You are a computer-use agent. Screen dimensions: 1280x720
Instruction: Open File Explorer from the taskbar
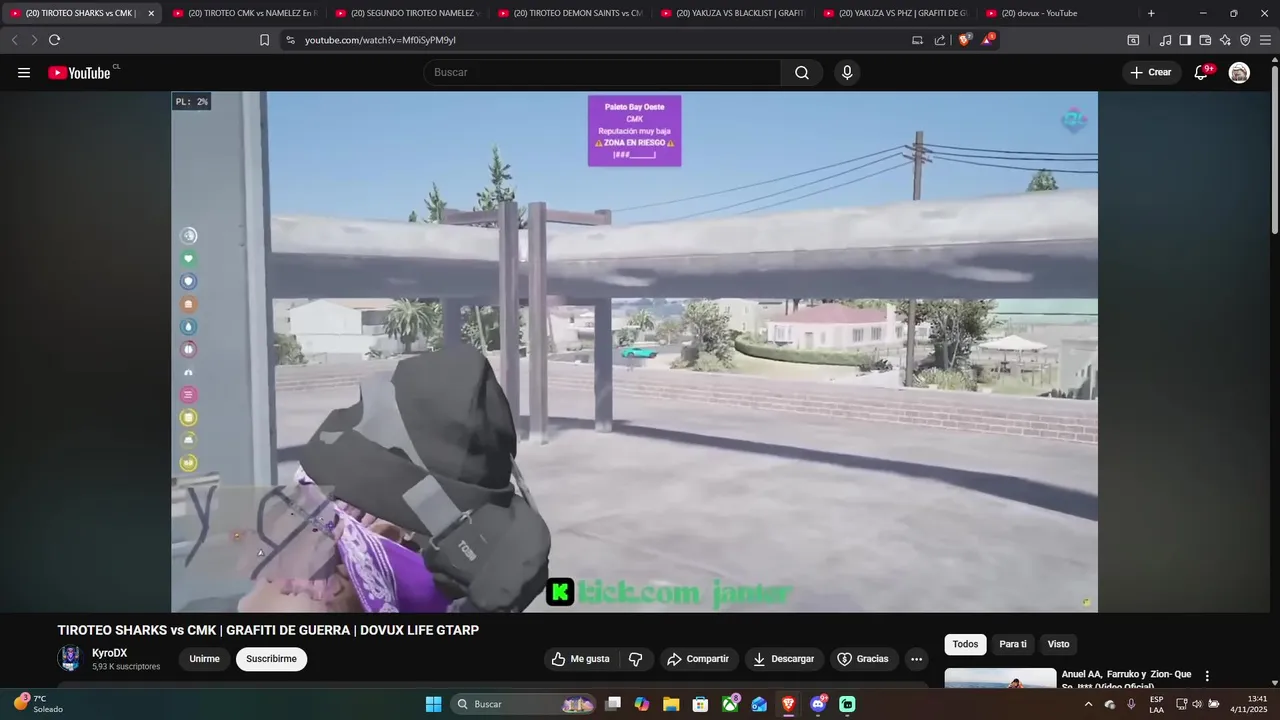coord(671,704)
